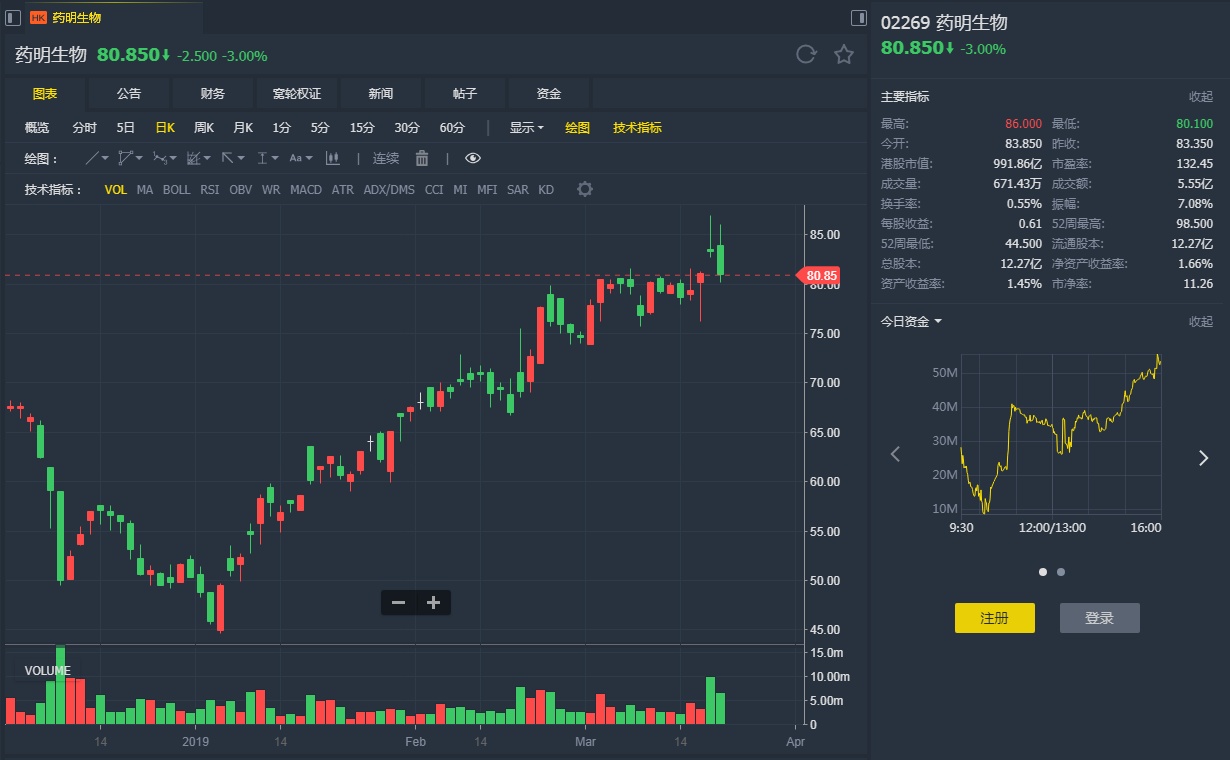Add stock to favorites with star icon

pyautogui.click(x=844, y=55)
